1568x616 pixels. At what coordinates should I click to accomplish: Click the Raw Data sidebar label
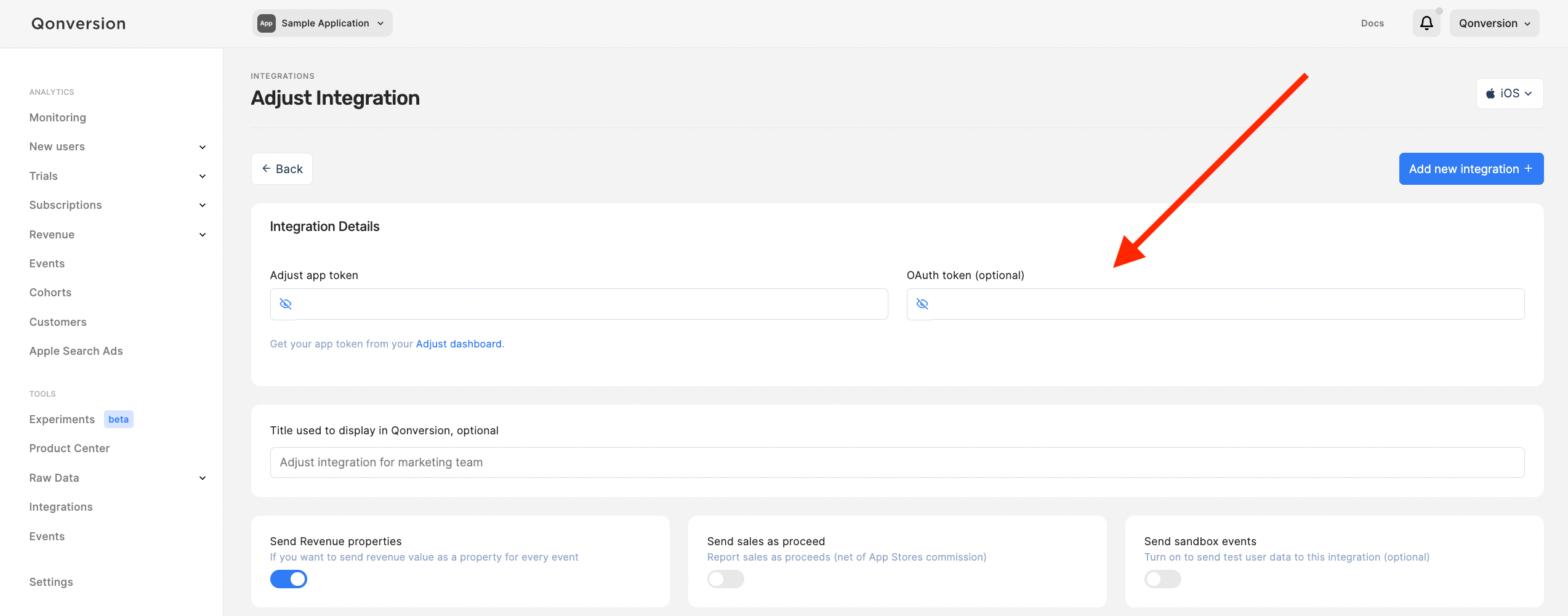coord(54,478)
